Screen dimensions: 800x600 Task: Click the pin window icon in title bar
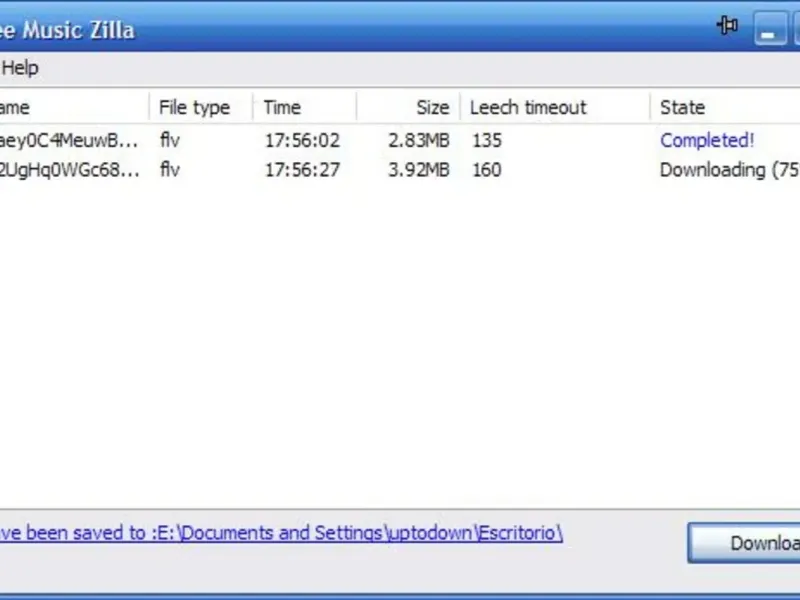(727, 25)
